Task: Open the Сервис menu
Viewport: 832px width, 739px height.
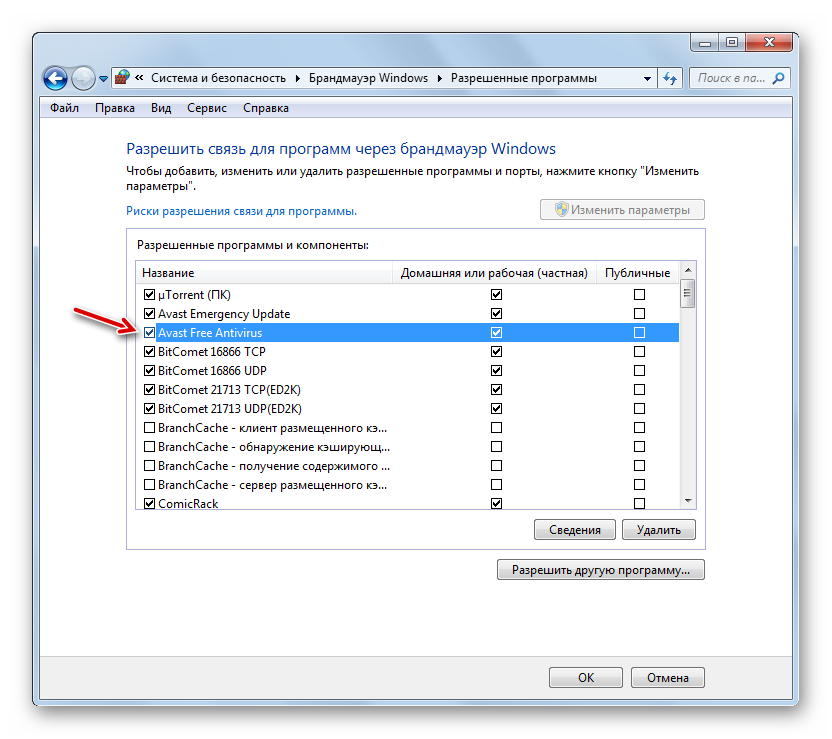Action: tap(206, 108)
